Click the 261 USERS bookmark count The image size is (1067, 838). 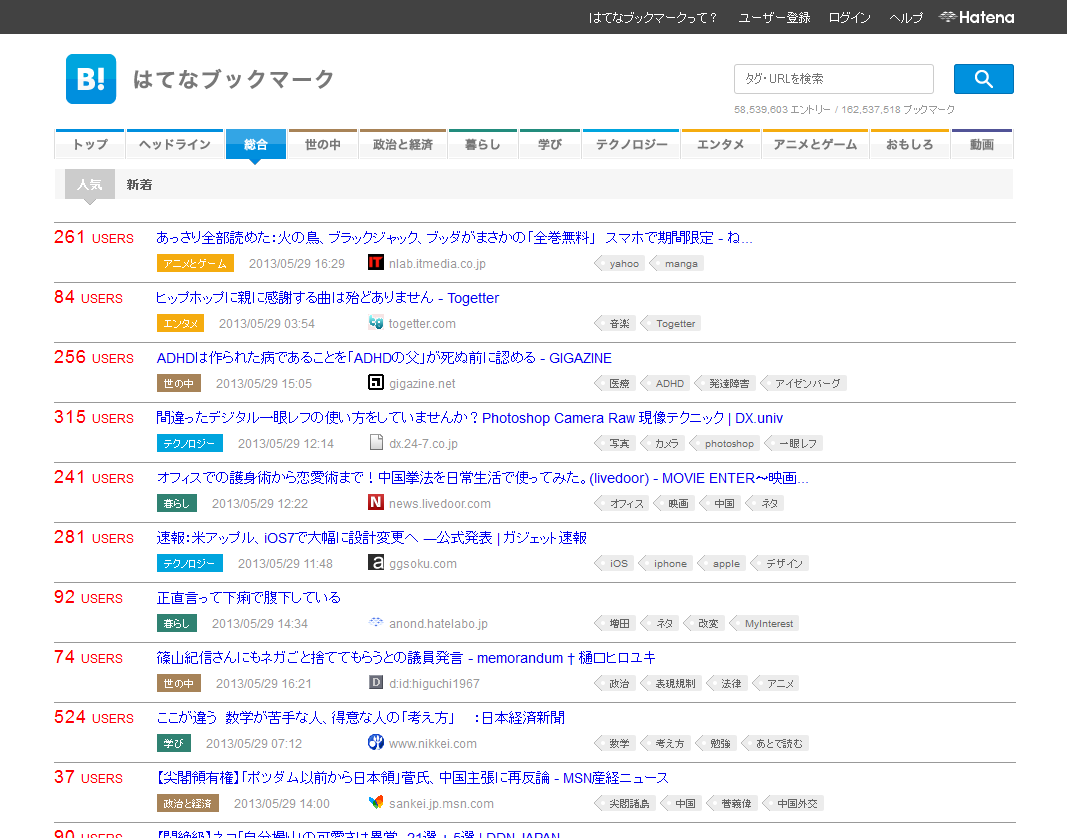pyautogui.click(x=94, y=237)
